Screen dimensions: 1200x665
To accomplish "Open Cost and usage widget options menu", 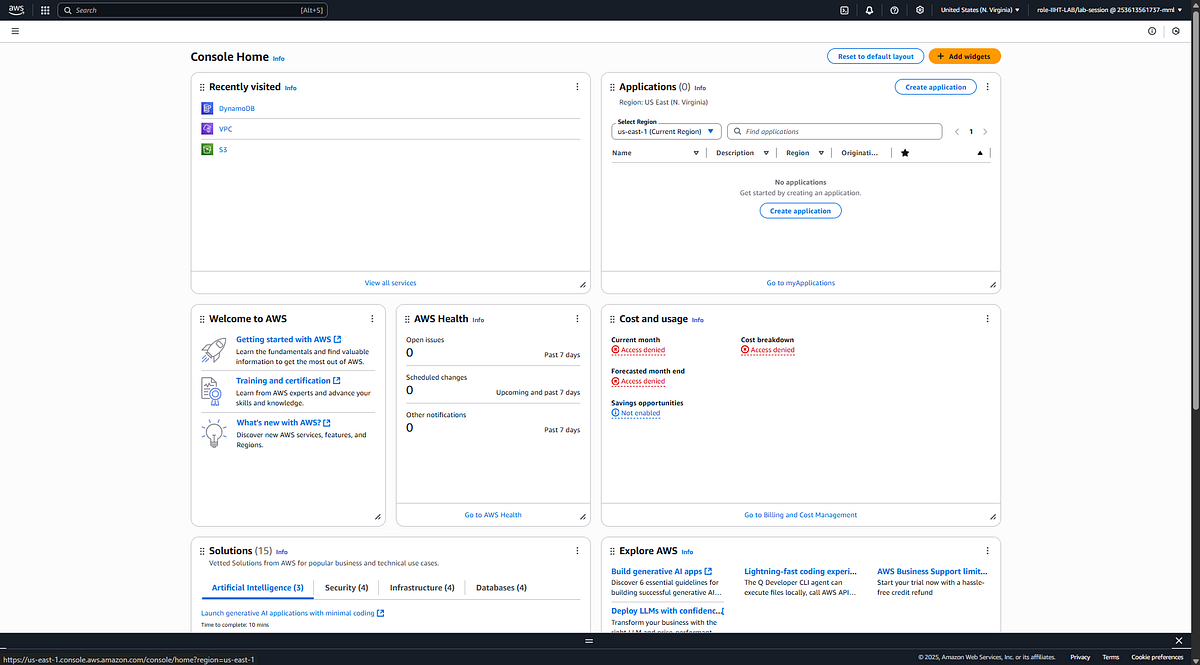I will [988, 319].
